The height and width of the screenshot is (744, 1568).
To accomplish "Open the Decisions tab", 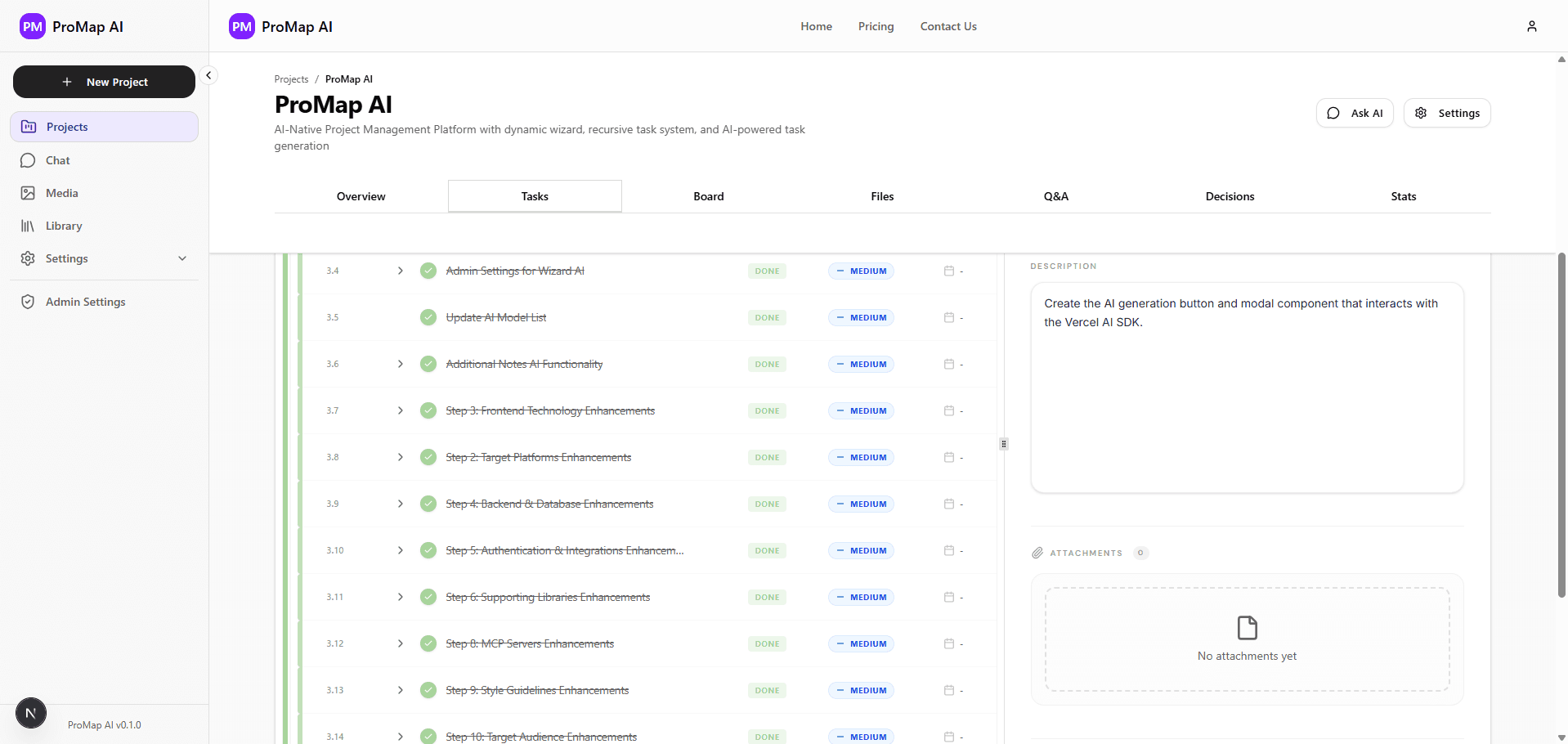I will pos(1229,196).
